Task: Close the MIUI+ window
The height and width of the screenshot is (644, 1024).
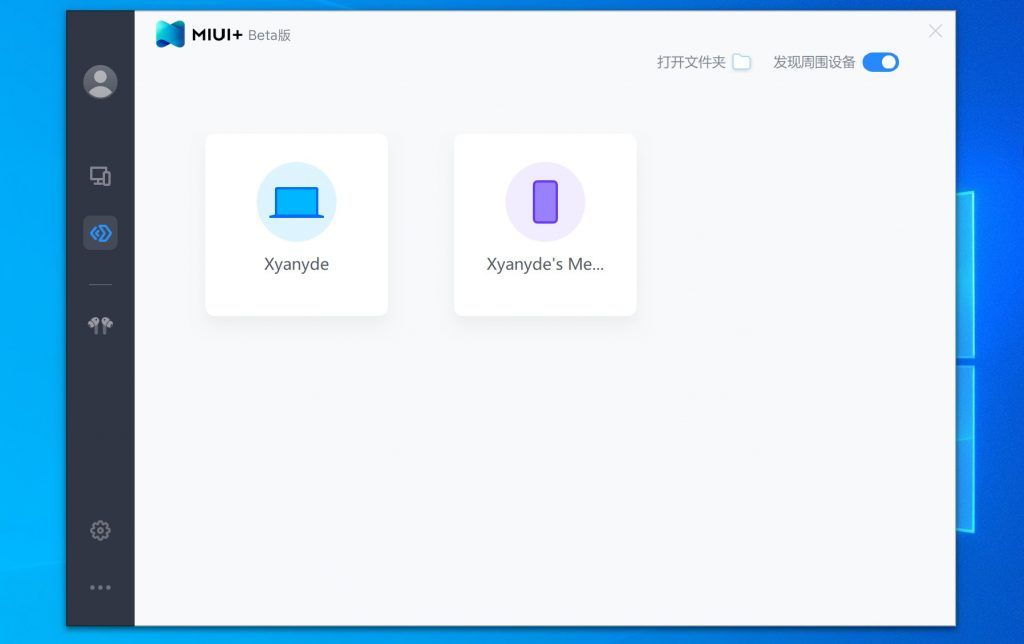Action: (x=936, y=31)
